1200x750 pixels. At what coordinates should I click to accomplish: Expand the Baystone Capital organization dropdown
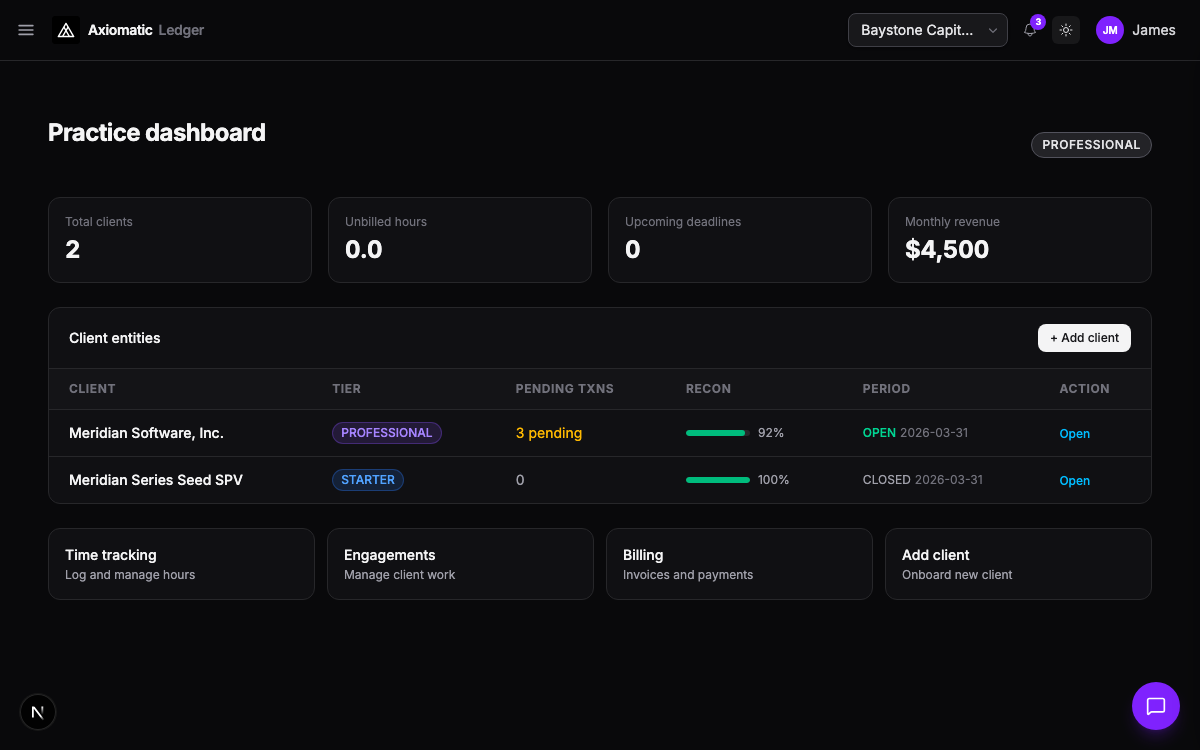coord(927,30)
